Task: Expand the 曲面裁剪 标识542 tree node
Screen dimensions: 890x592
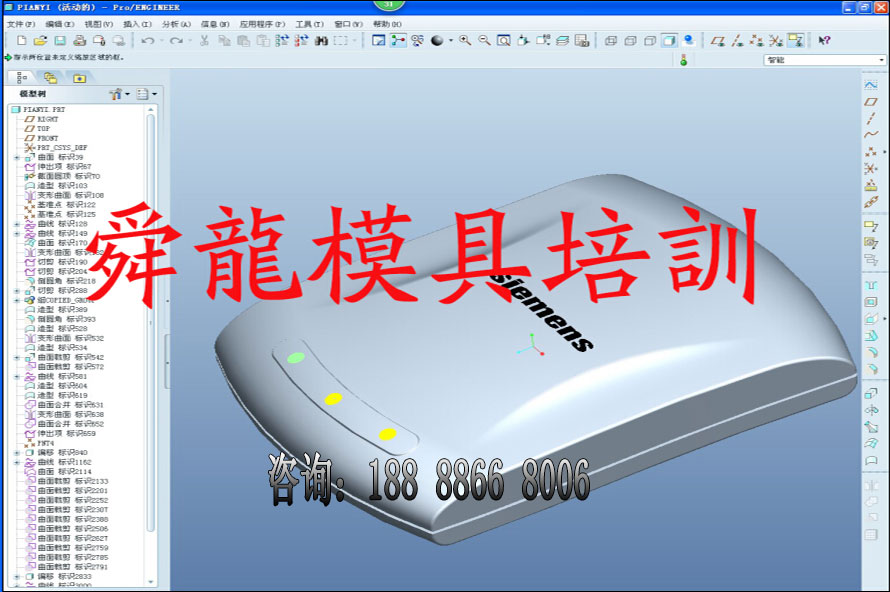Action: (17, 358)
